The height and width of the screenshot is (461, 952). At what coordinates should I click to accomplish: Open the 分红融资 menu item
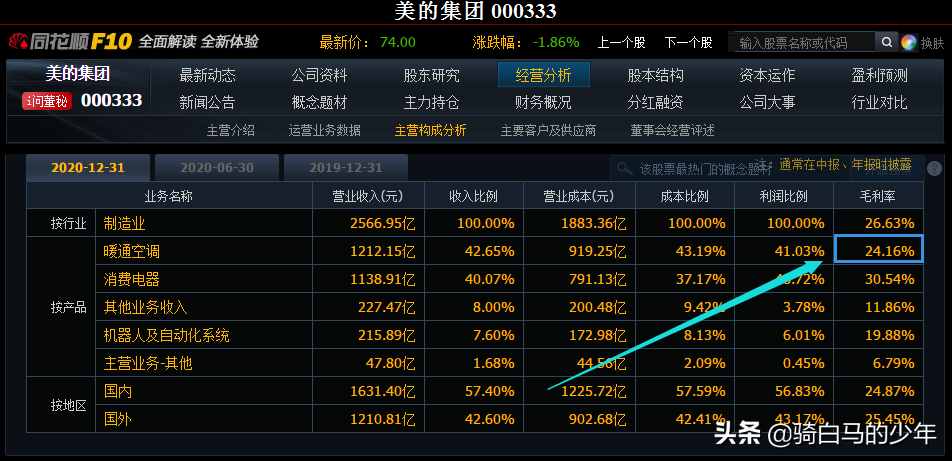655,102
